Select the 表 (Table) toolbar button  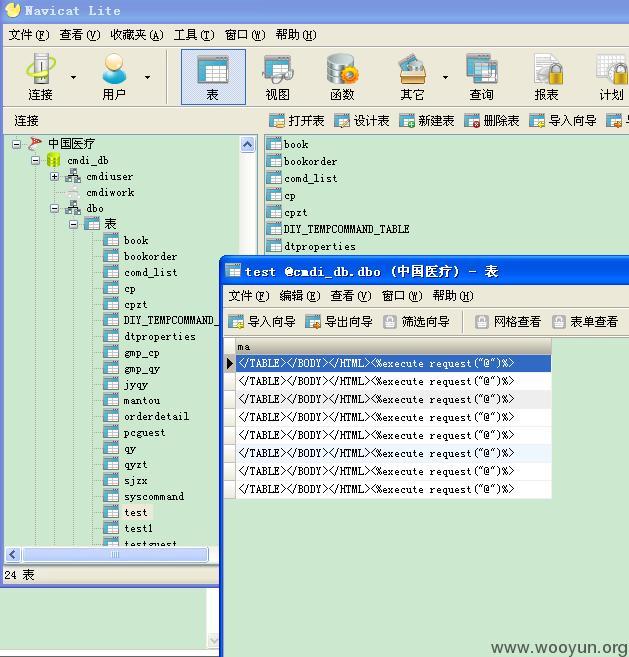pyautogui.click(x=213, y=77)
